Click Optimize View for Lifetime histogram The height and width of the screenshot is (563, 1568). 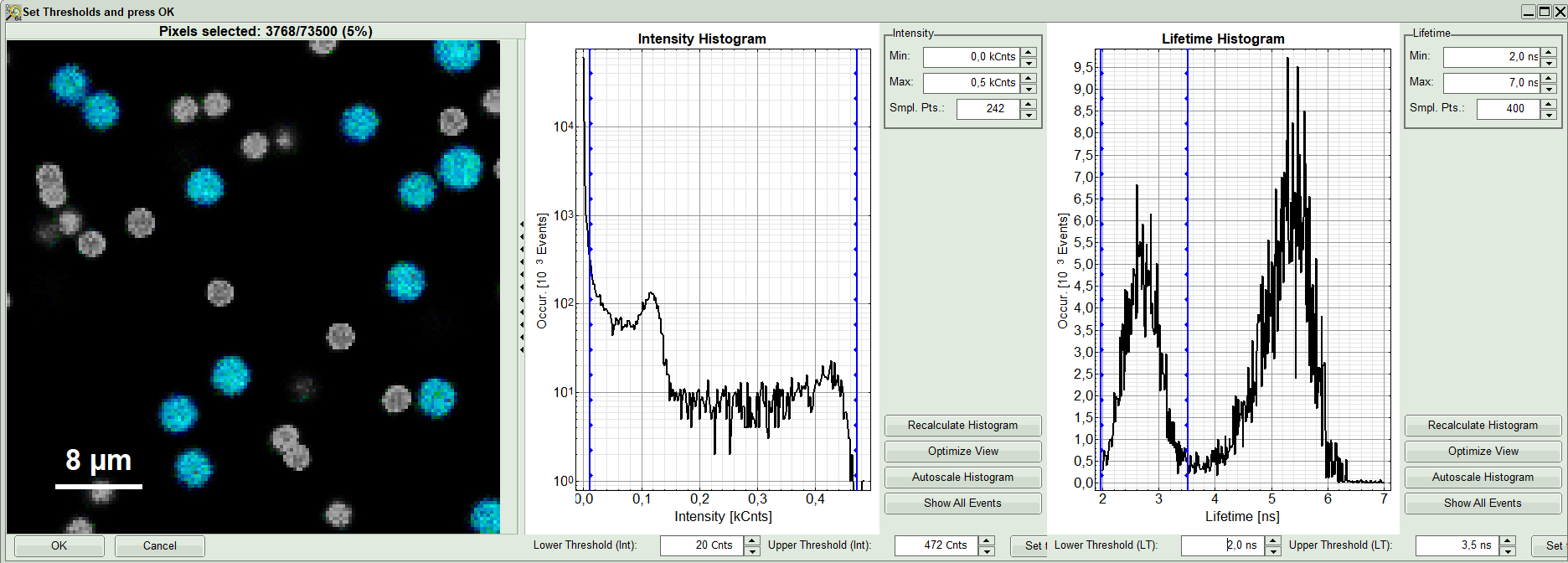1483,452
